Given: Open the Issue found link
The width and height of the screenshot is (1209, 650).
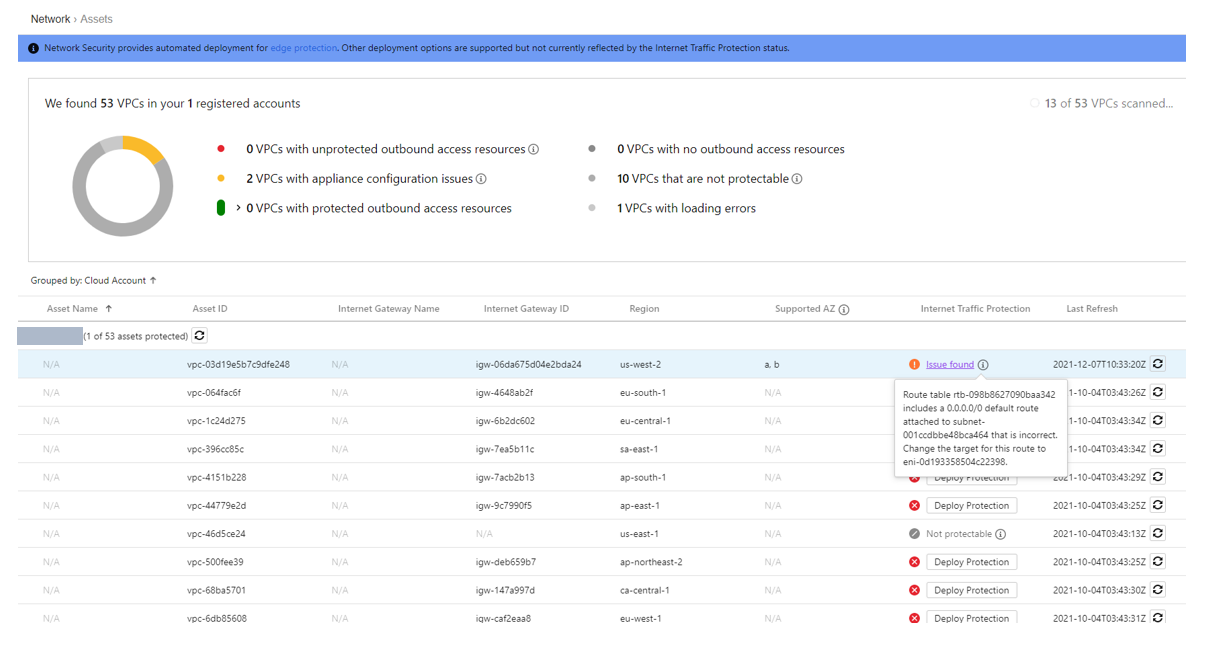Looking at the screenshot, I should coord(949,365).
